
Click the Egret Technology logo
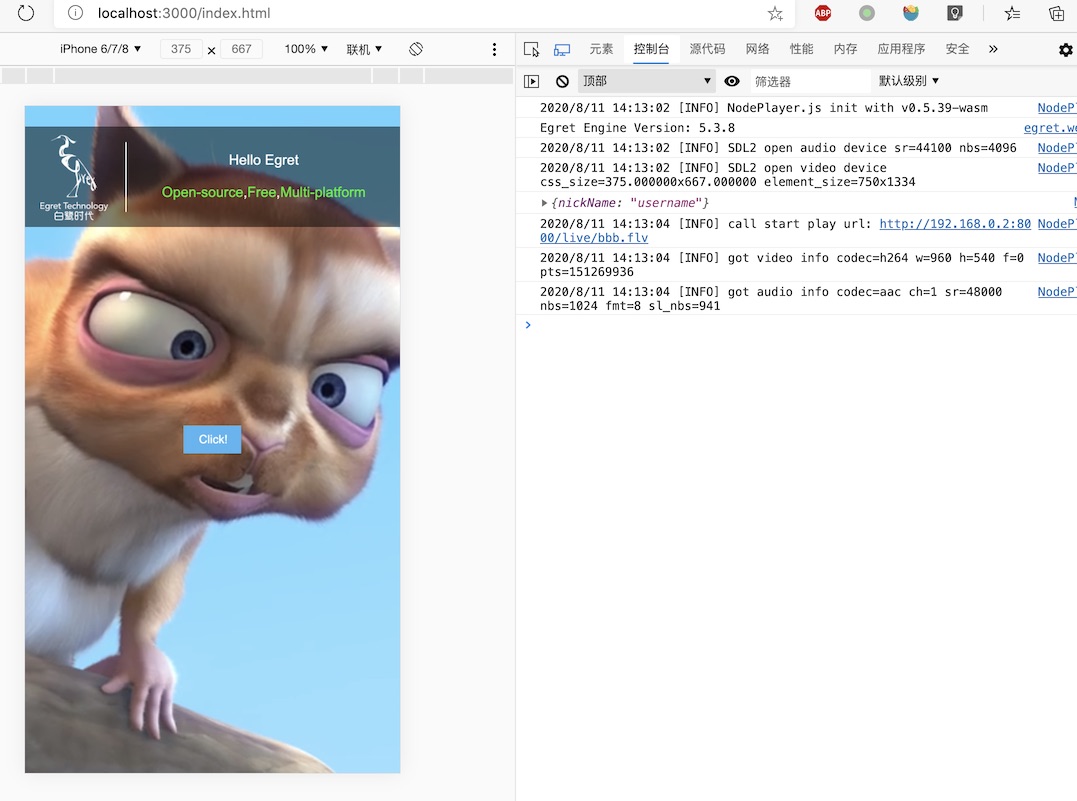pyautogui.click(x=74, y=178)
